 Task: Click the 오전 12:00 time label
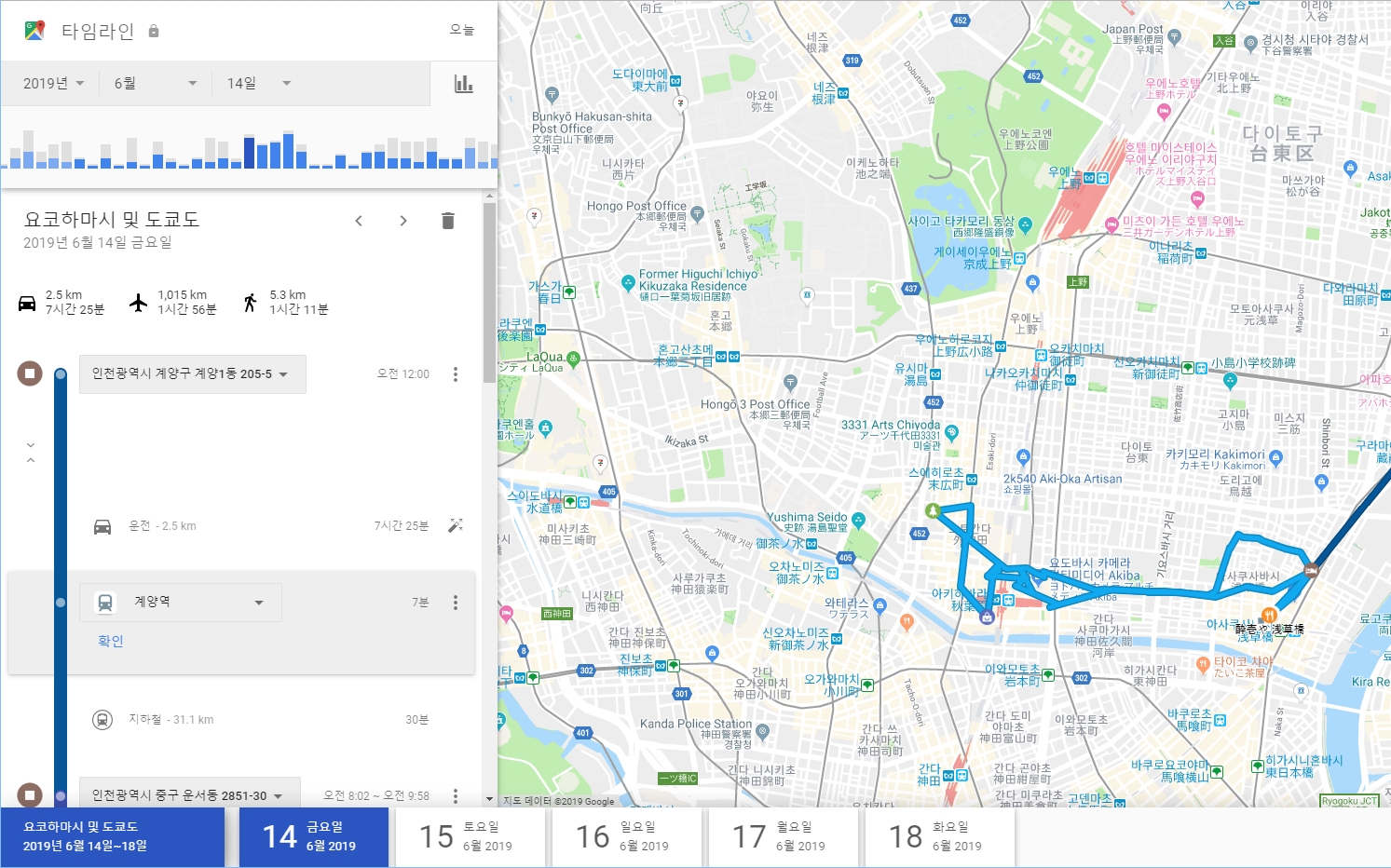click(403, 374)
